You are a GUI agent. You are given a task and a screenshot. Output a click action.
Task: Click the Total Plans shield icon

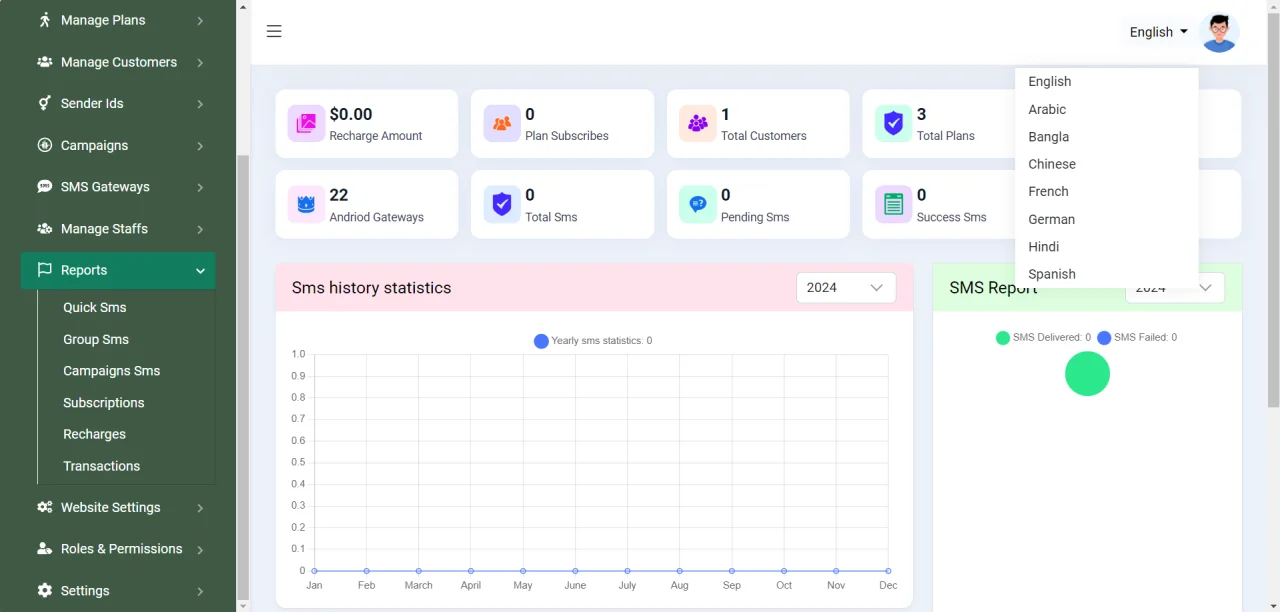point(894,124)
